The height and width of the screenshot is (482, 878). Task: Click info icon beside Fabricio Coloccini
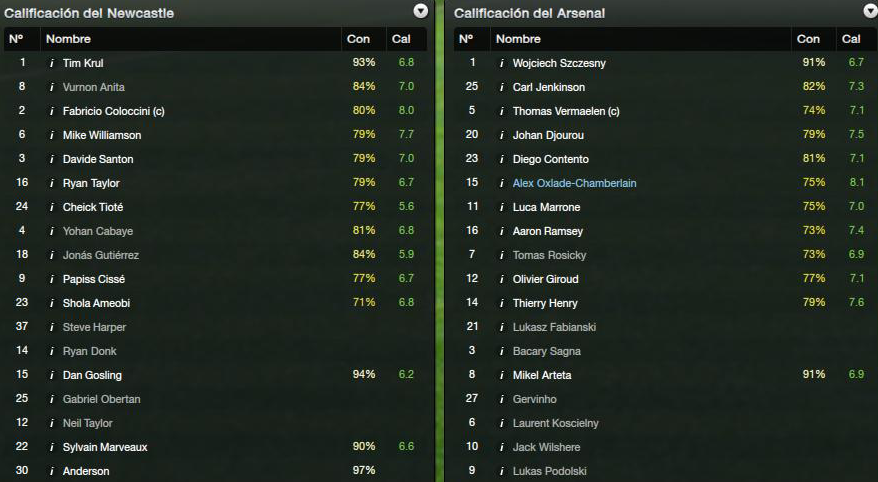click(52, 111)
